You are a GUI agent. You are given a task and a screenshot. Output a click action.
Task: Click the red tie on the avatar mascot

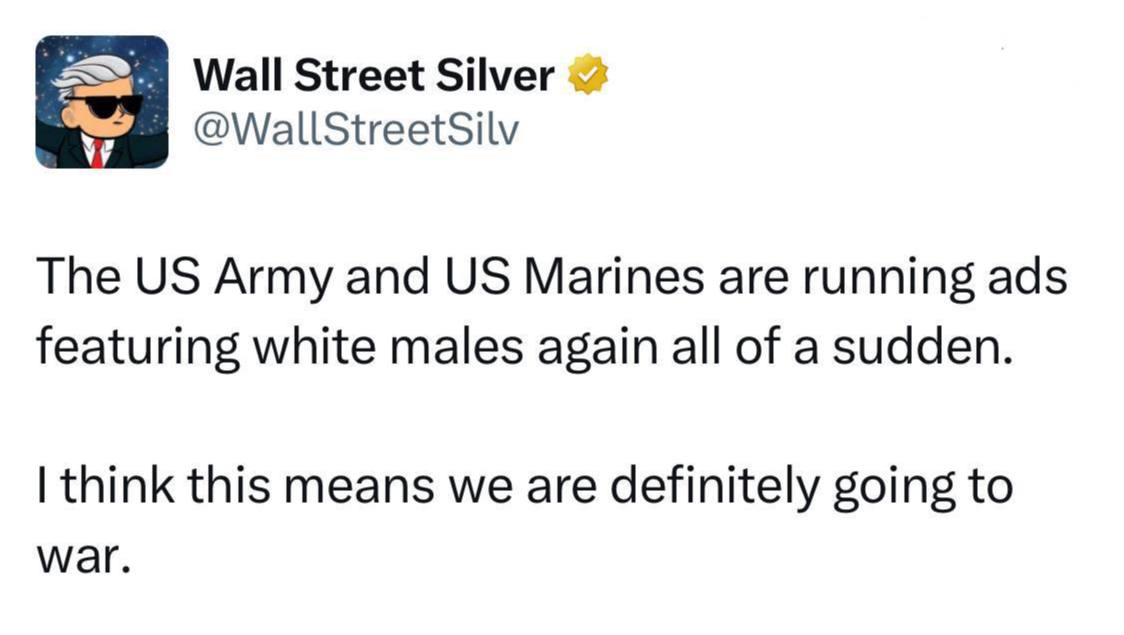[x=97, y=152]
